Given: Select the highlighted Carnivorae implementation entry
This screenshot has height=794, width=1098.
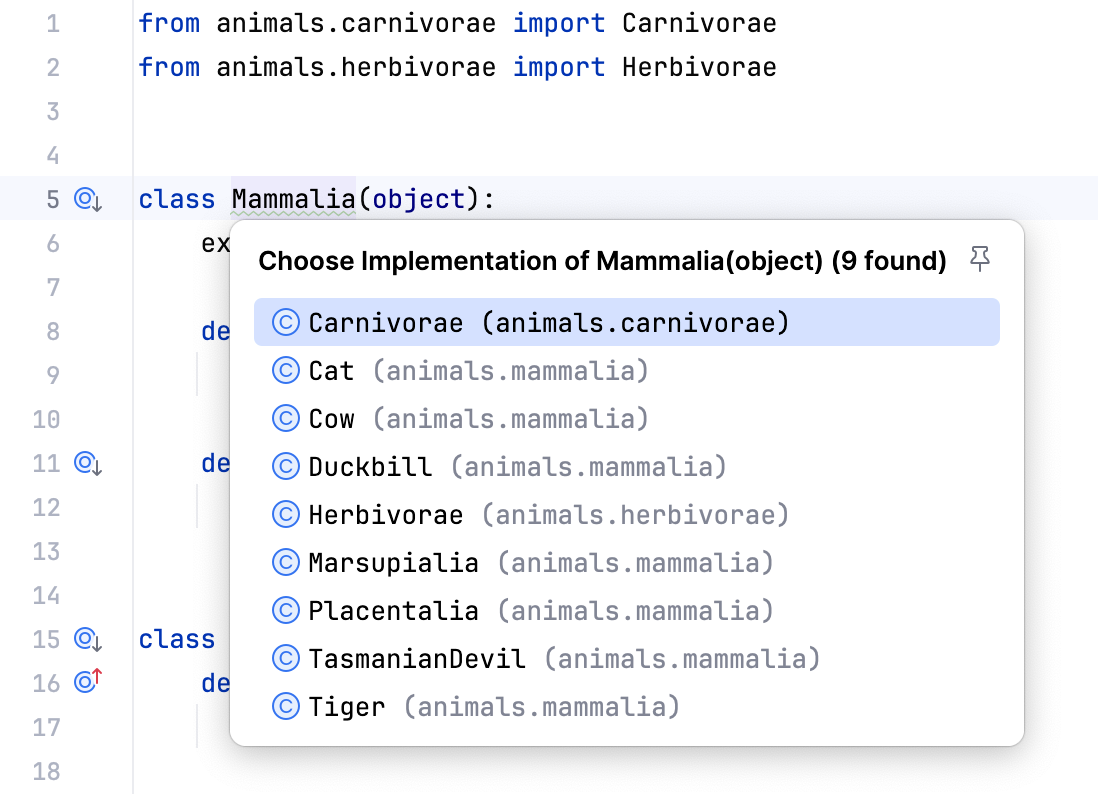Looking at the screenshot, I should tap(384, 322).
